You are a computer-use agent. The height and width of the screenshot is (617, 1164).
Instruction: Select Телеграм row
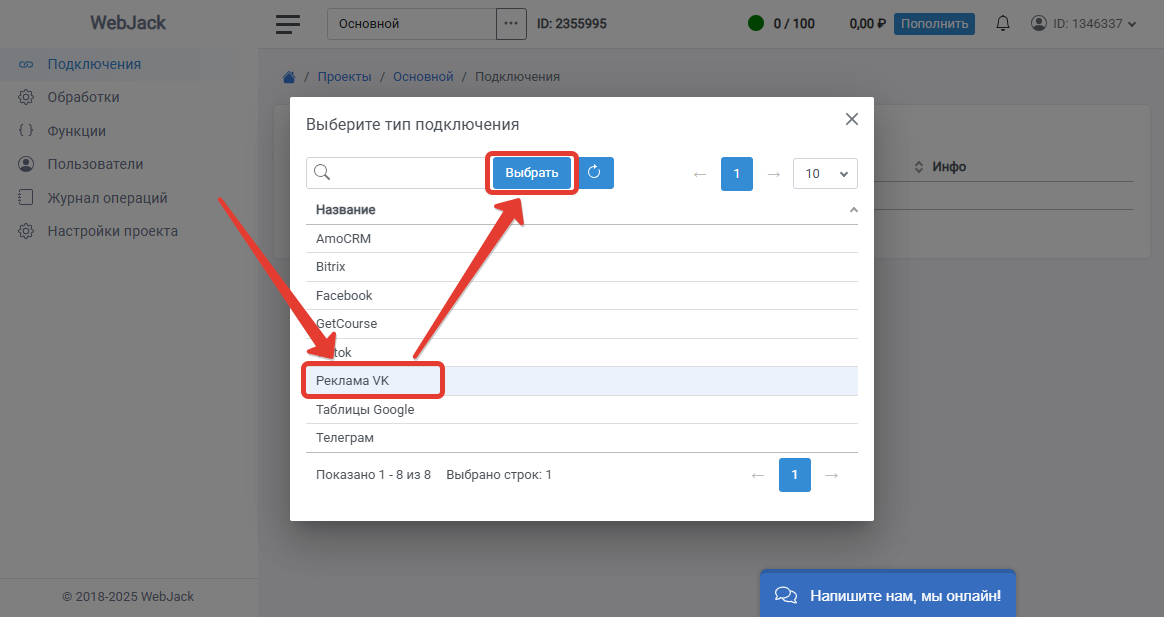[582, 438]
